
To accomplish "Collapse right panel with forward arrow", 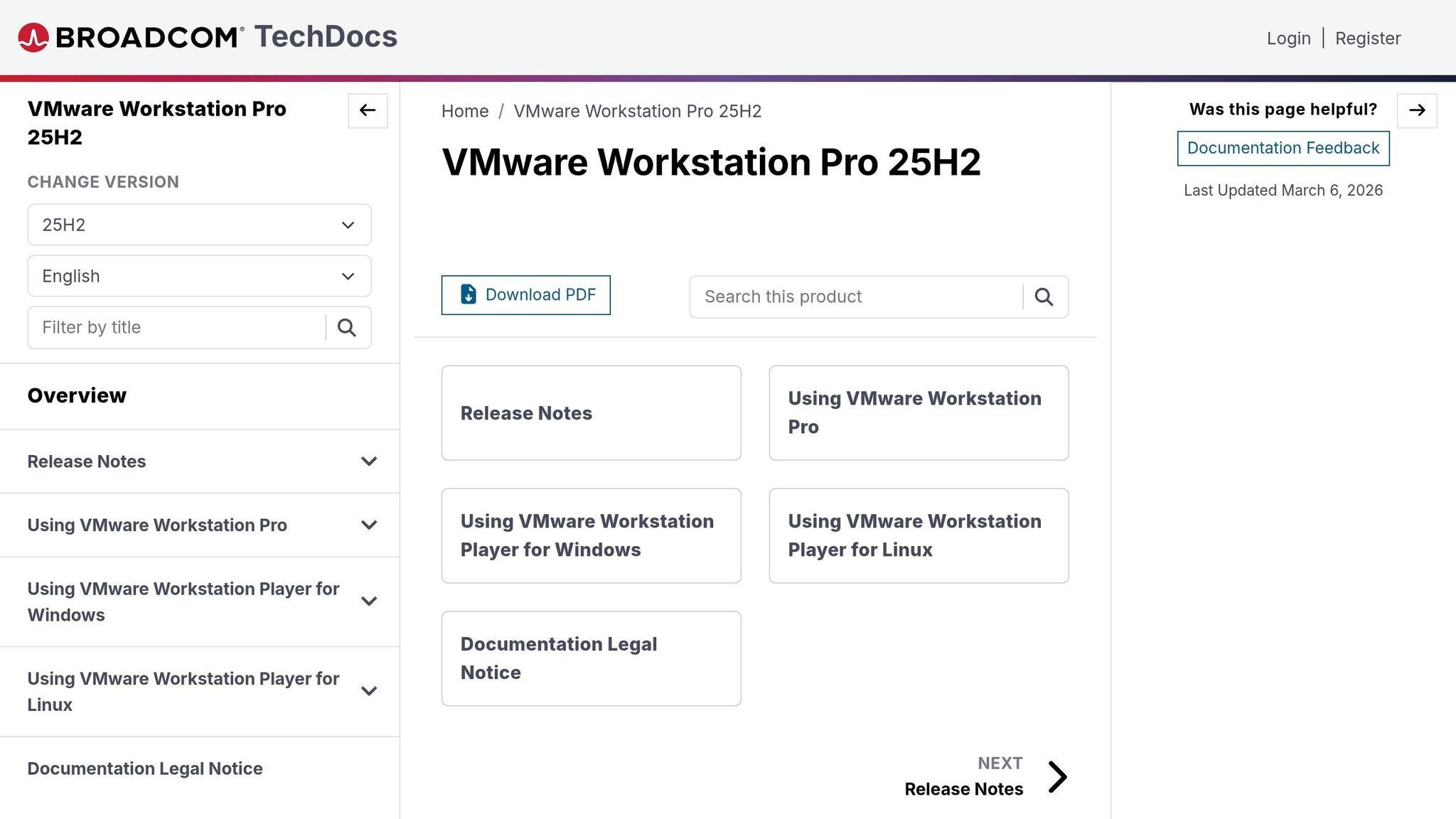I will pyautogui.click(x=1417, y=110).
